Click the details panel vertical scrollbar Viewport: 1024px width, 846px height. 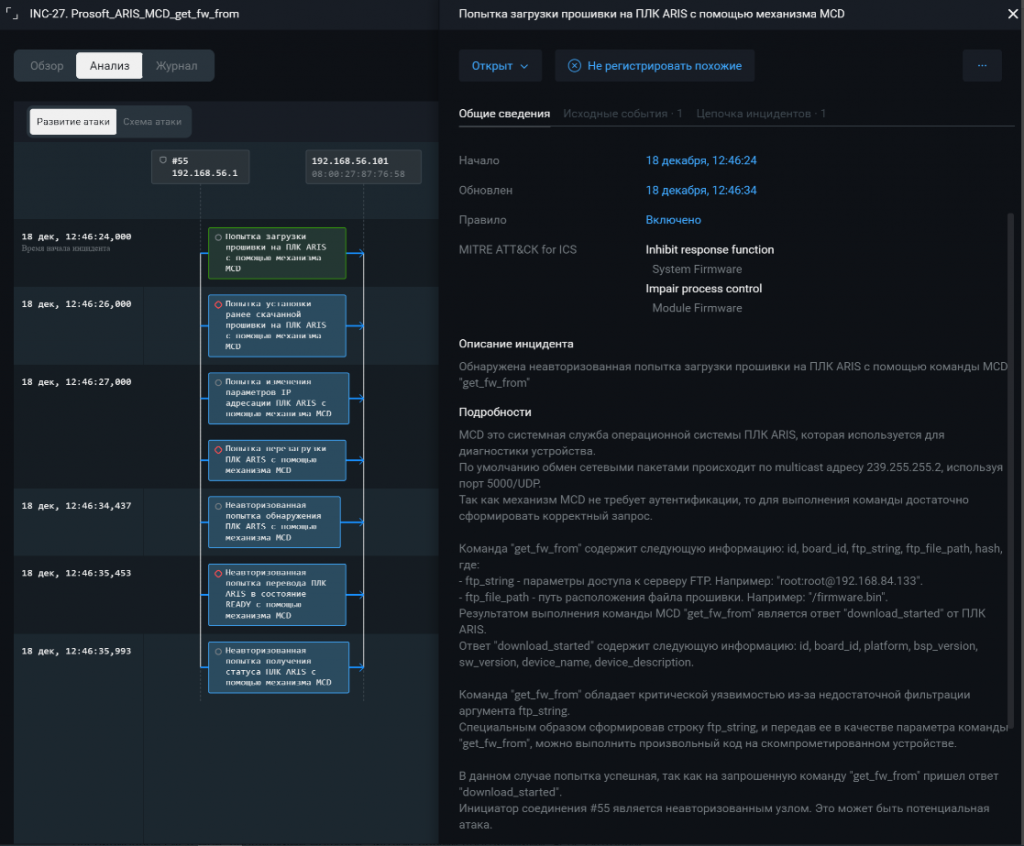pos(1009,400)
